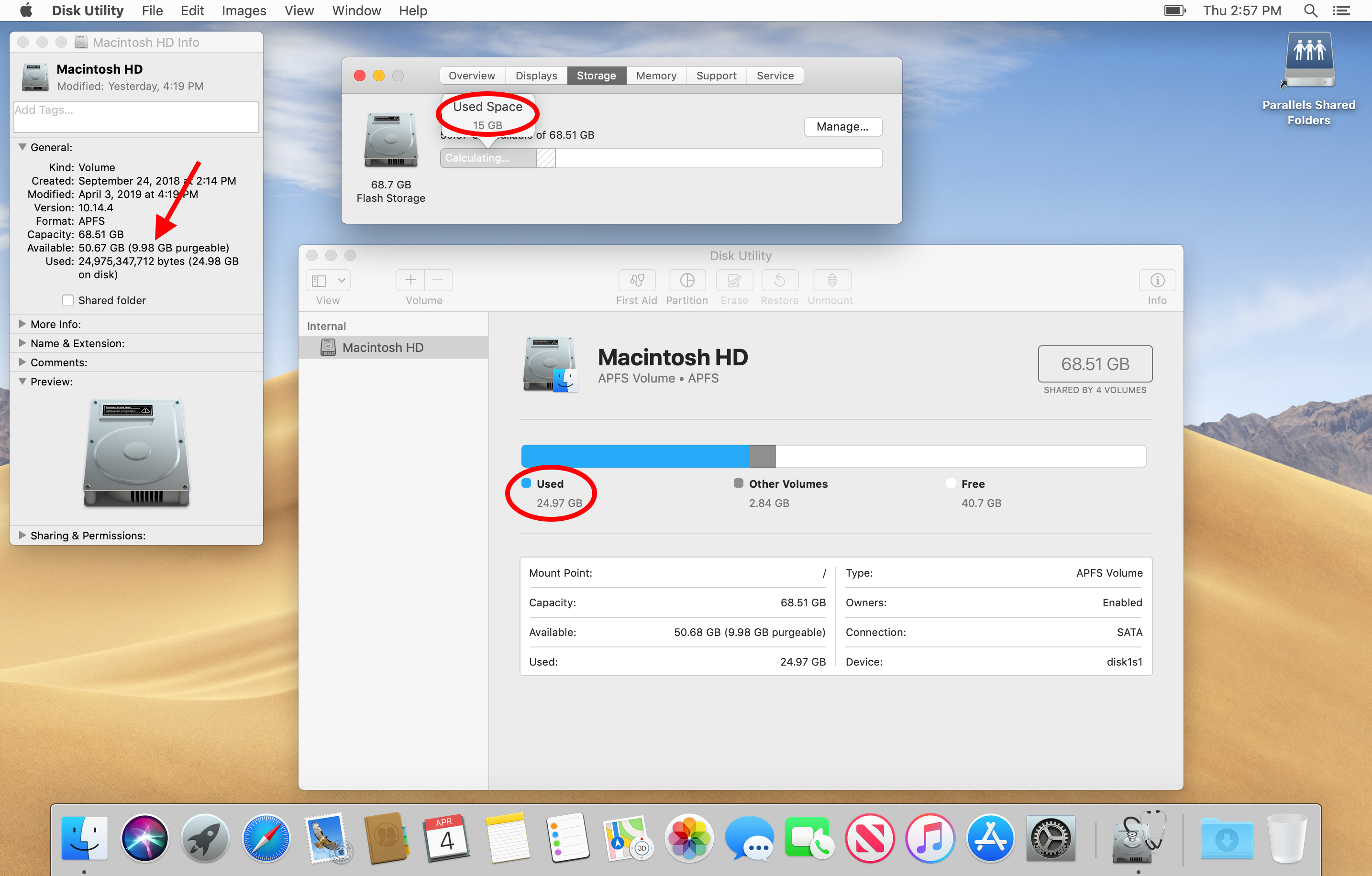Click the 68.51 GB capacity box

coord(1095,363)
